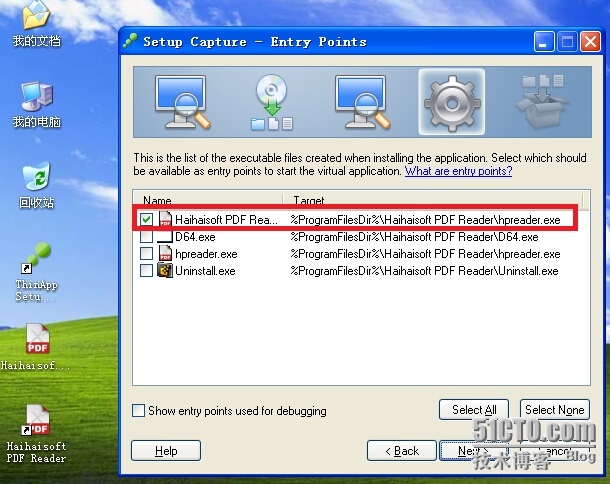This screenshot has height=484, width=610.
Task: Click the blank file icon beside D64.exe
Action: click(165, 237)
